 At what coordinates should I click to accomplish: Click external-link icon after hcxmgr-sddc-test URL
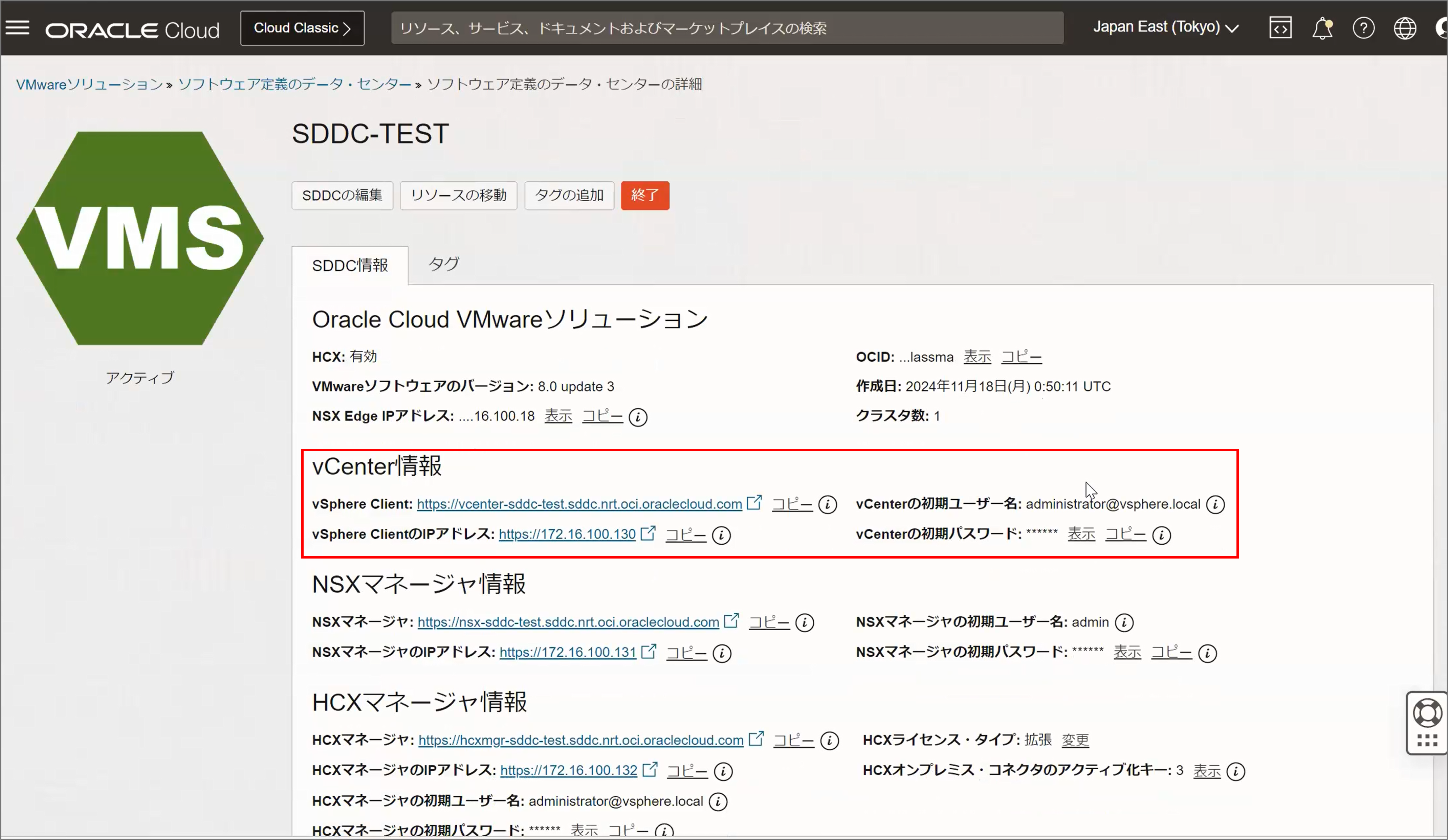click(756, 739)
